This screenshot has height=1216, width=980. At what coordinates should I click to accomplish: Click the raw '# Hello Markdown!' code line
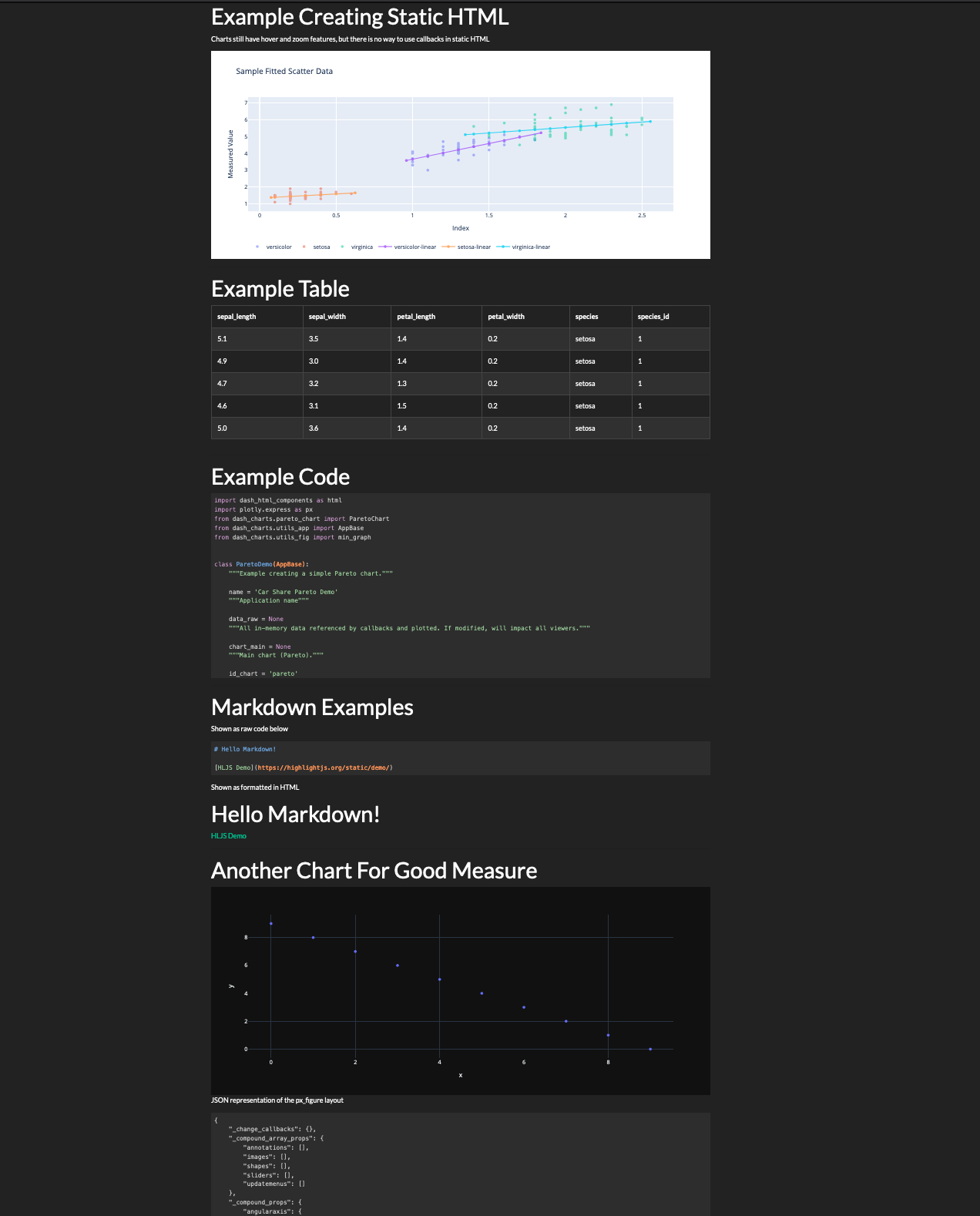coord(244,749)
